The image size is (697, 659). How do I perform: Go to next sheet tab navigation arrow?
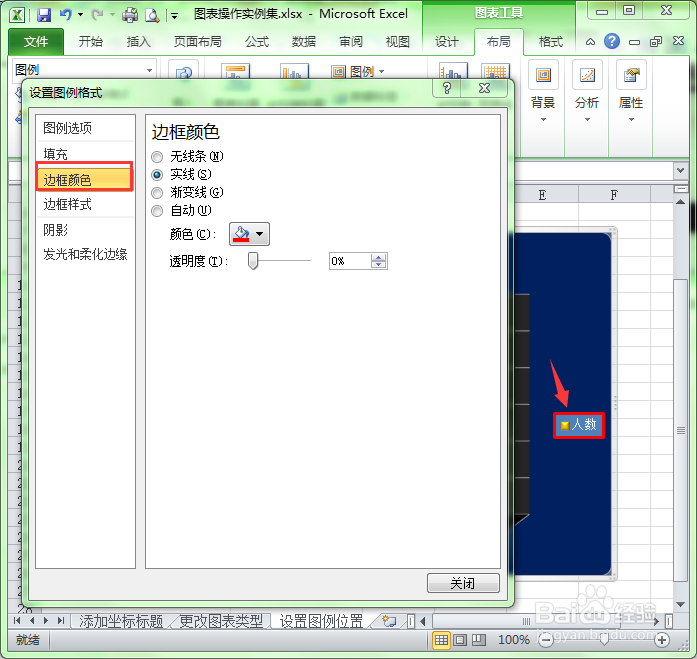click(46, 620)
